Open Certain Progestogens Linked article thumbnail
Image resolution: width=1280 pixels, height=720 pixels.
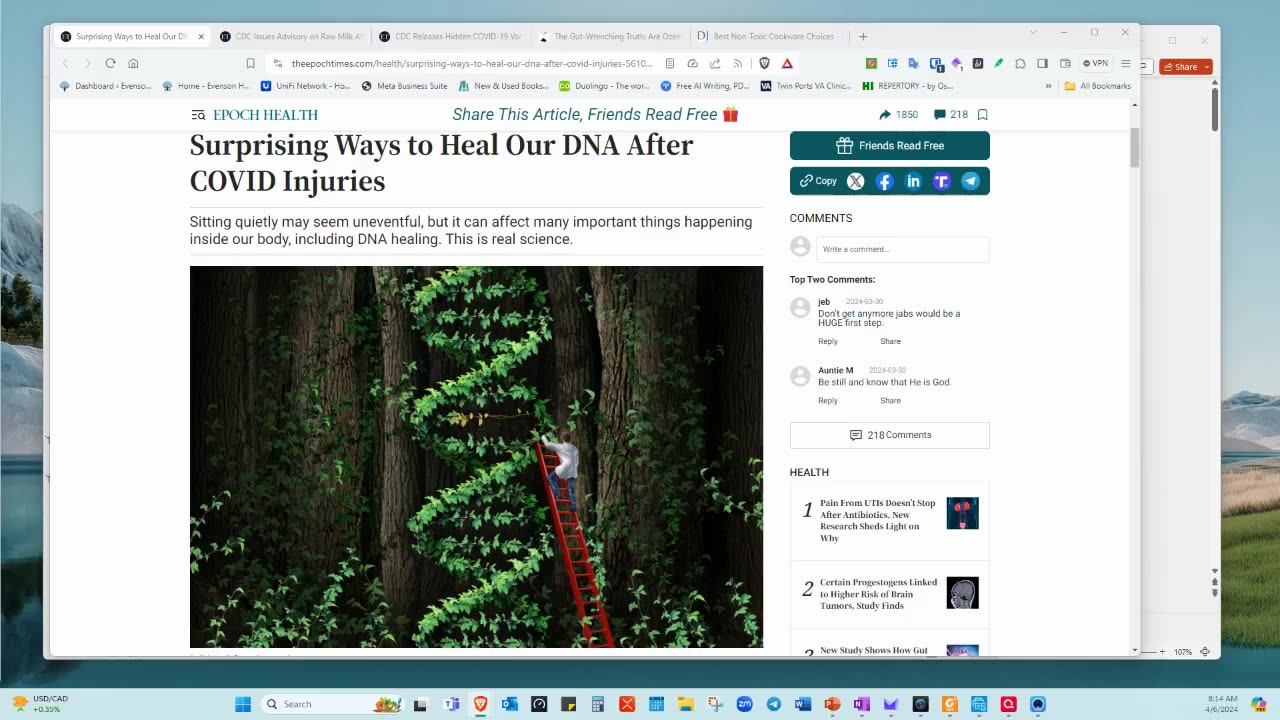[x=963, y=593]
